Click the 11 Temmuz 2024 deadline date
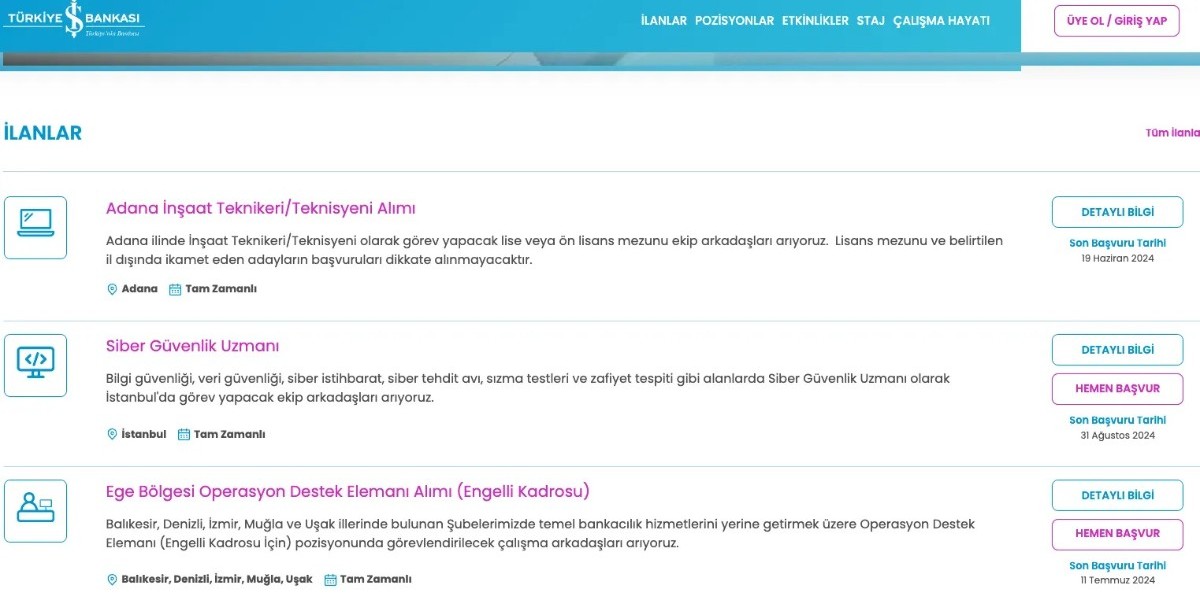The width and height of the screenshot is (1200, 600). point(1117,580)
